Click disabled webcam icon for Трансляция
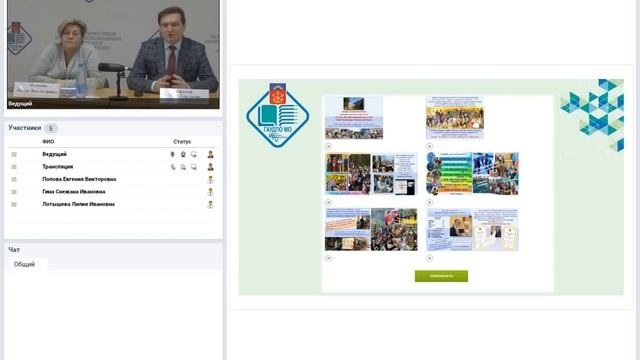 pos(183,167)
